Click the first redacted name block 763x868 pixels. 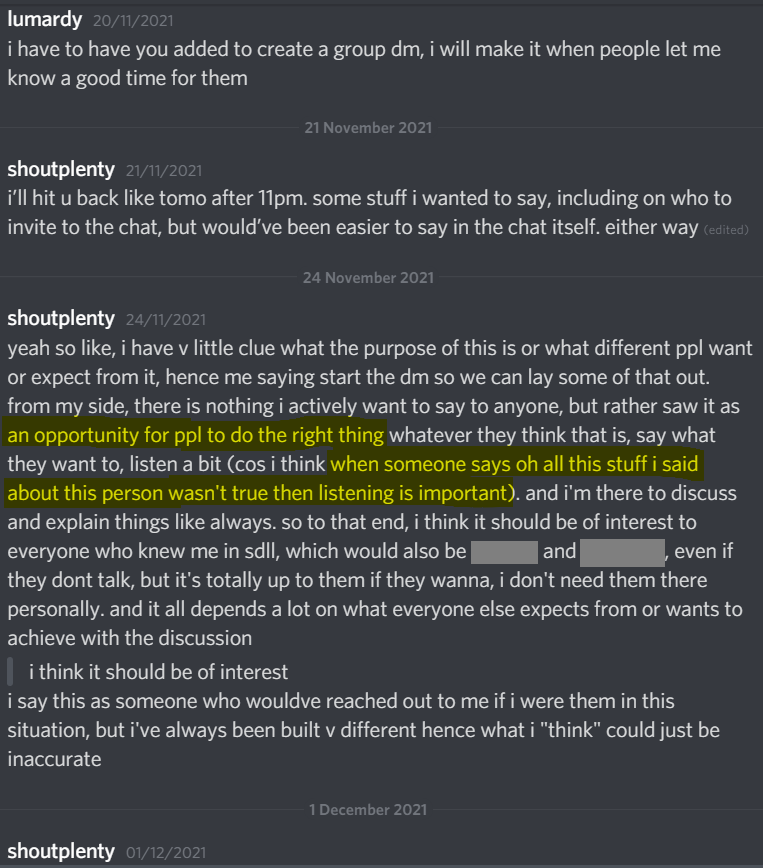click(x=504, y=551)
